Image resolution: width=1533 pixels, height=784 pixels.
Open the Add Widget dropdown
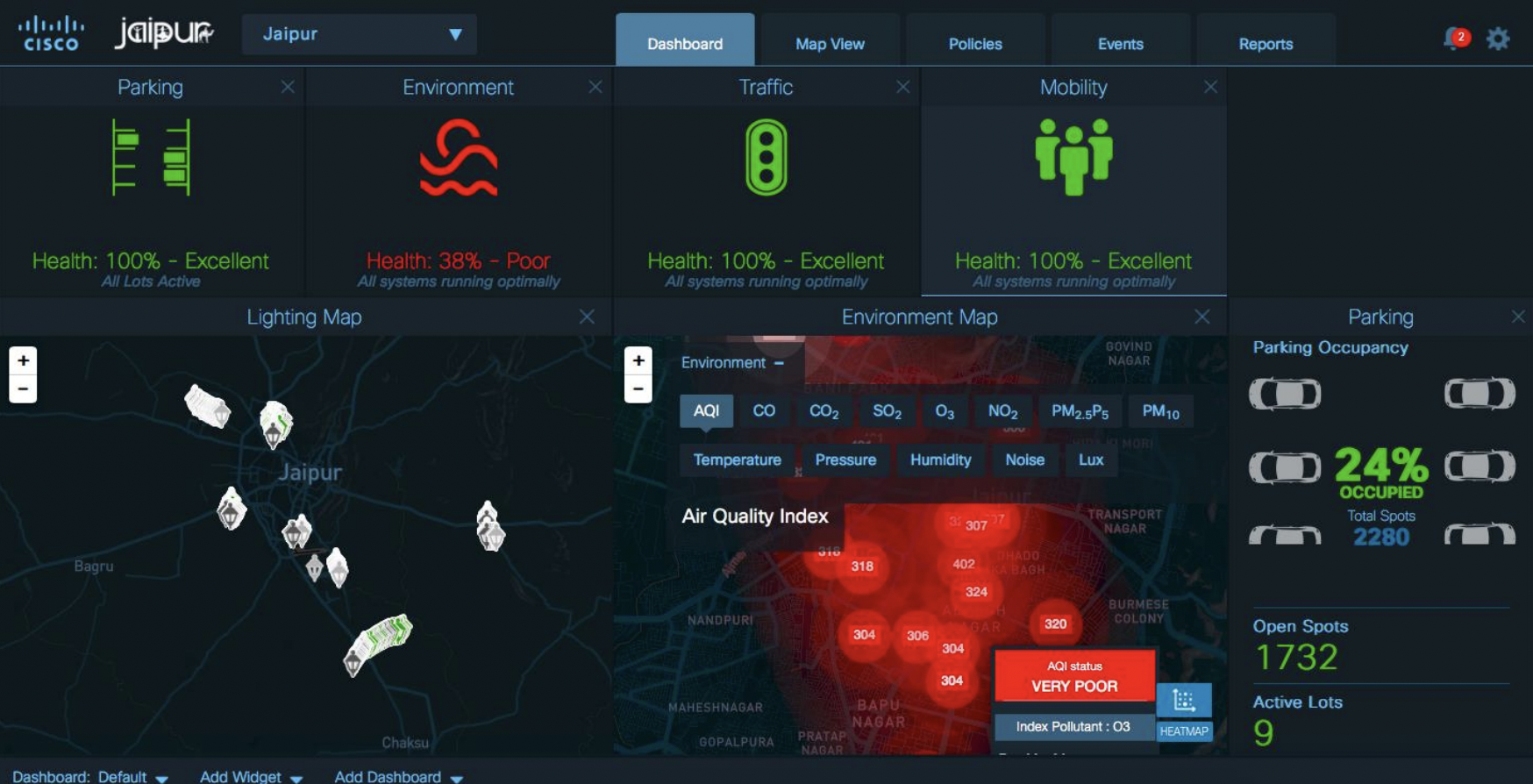pyautogui.click(x=251, y=776)
